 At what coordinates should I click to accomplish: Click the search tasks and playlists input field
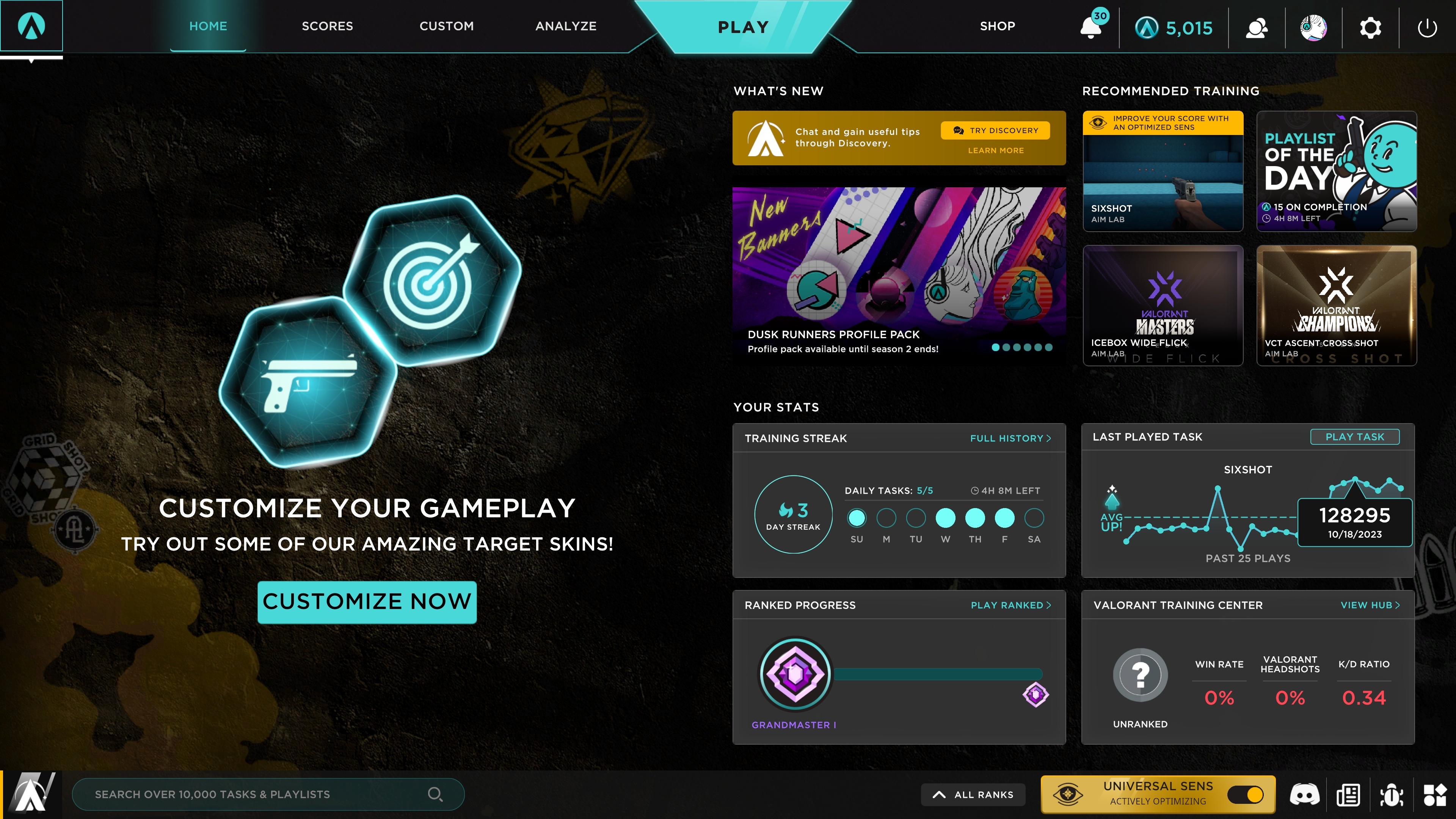263,794
